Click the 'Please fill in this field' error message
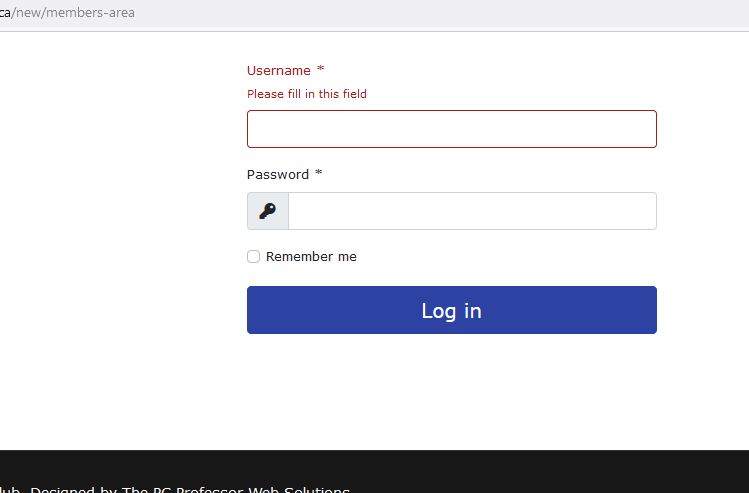 [307, 94]
